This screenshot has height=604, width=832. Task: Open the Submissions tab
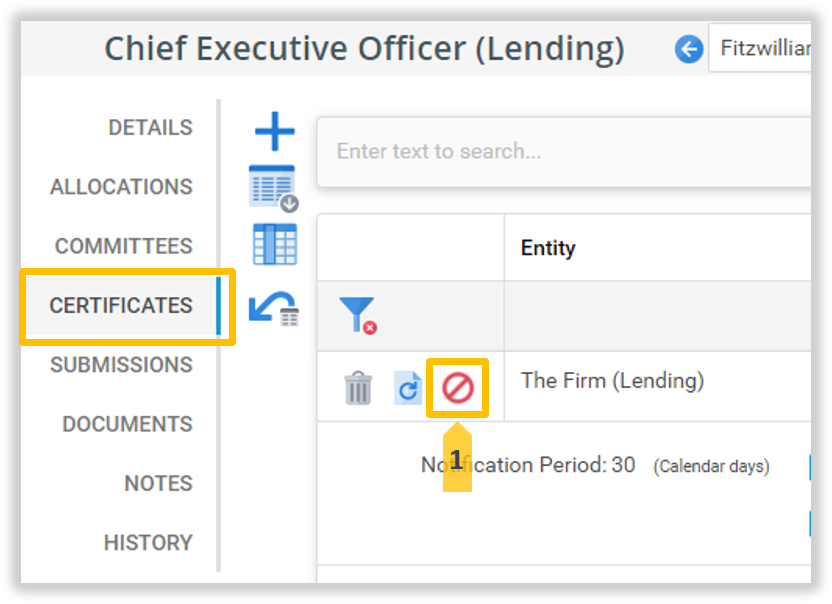121,364
